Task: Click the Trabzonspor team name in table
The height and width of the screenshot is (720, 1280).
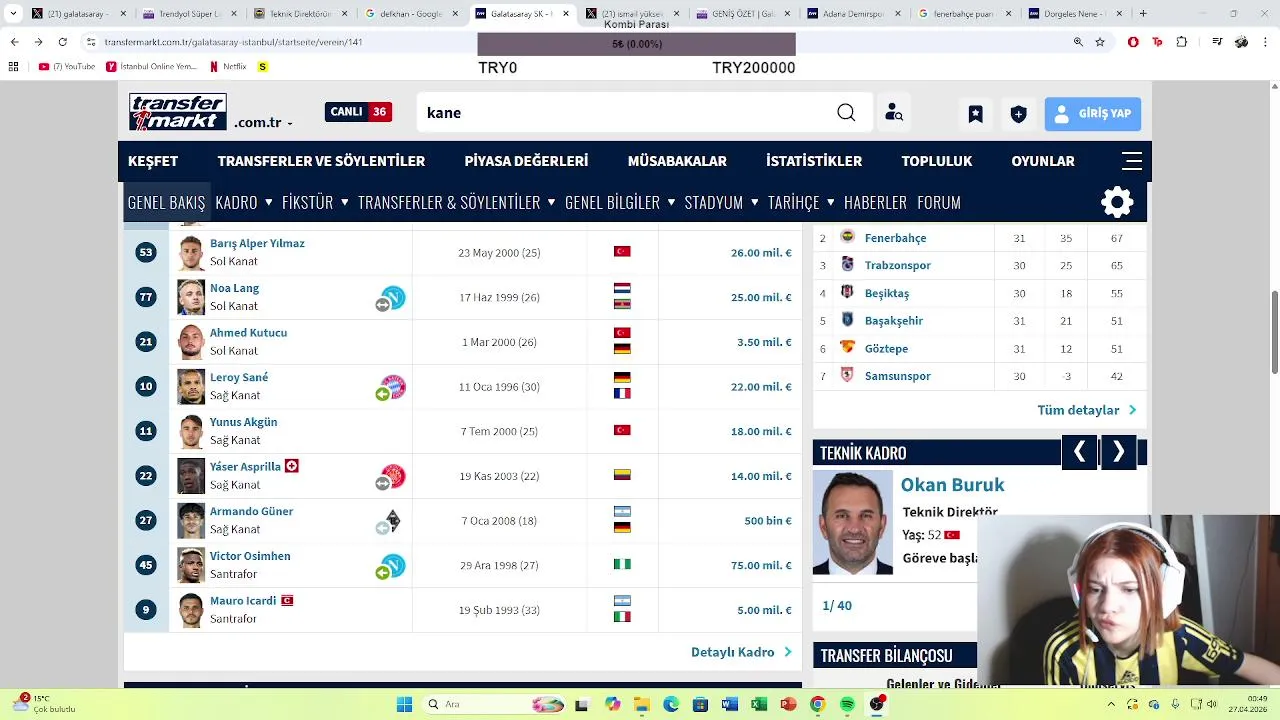Action: click(x=898, y=265)
